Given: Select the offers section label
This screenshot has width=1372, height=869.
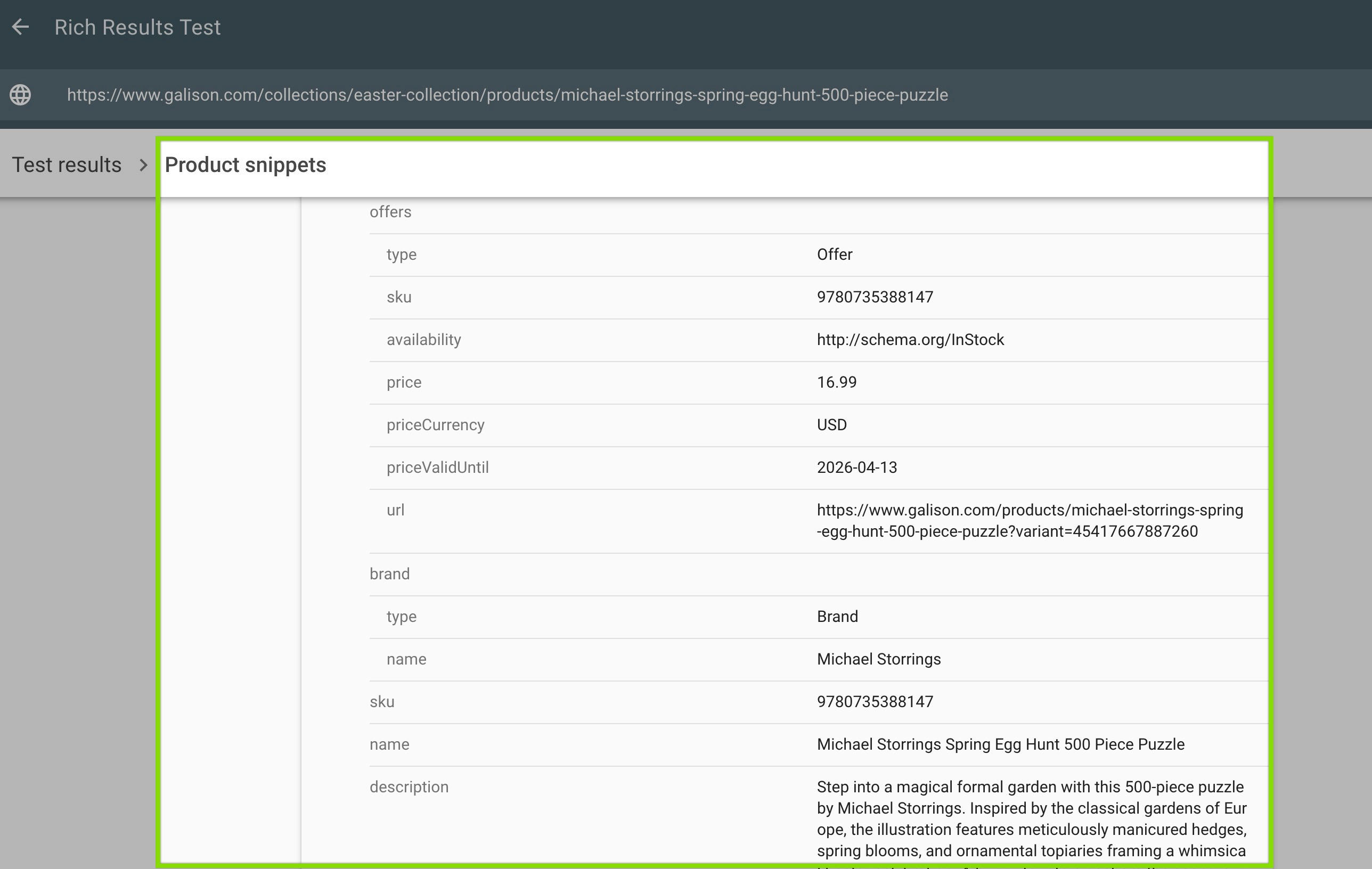Looking at the screenshot, I should click(x=390, y=212).
